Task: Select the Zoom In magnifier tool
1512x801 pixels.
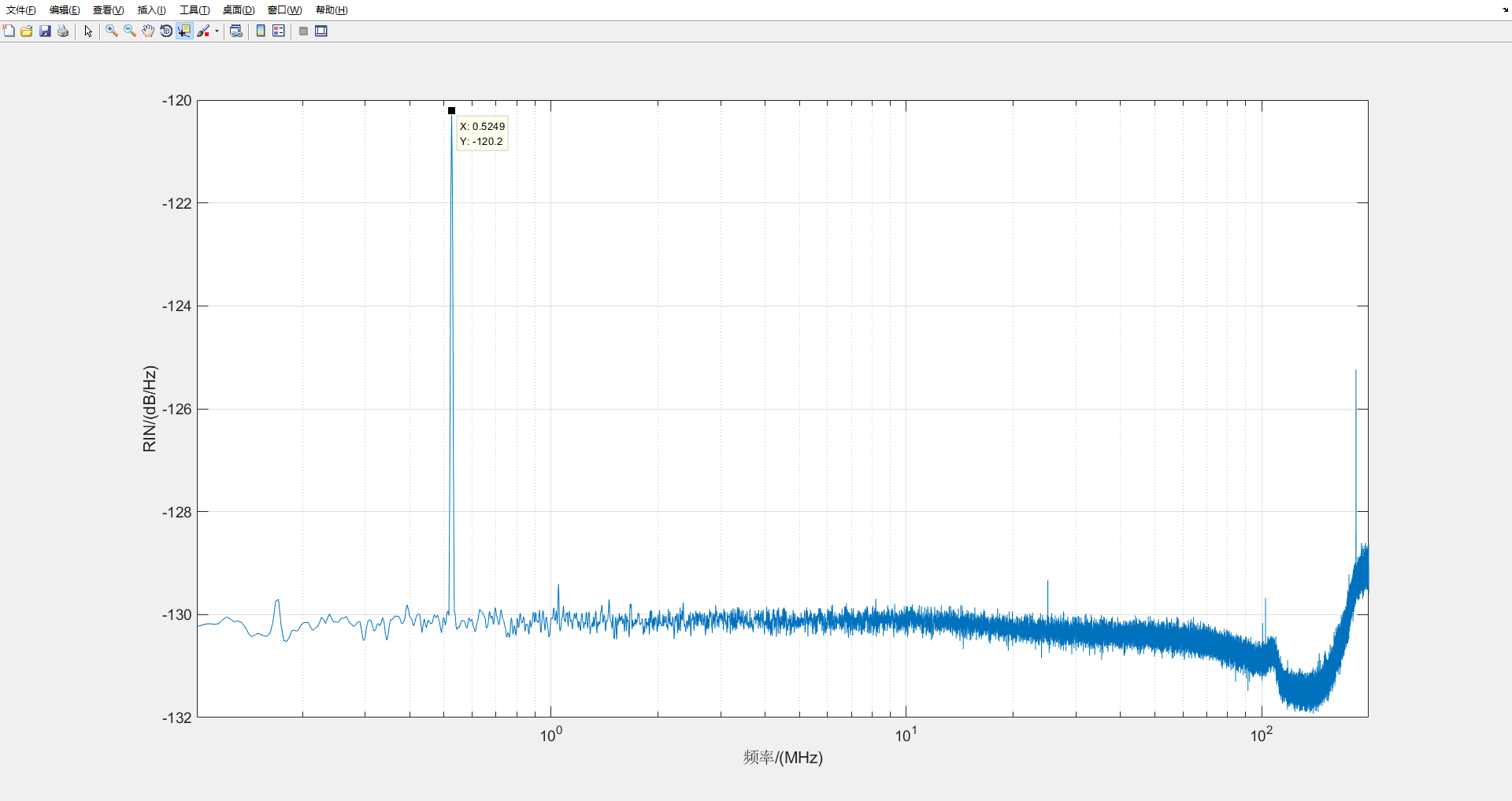Action: [112, 31]
